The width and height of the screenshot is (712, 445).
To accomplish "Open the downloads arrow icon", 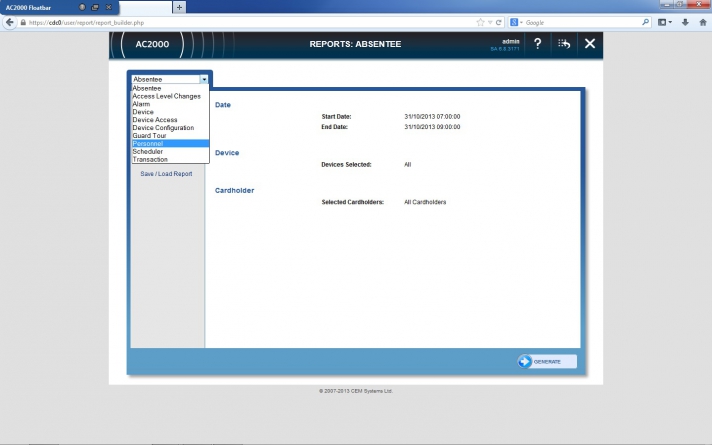I will pos(685,22).
